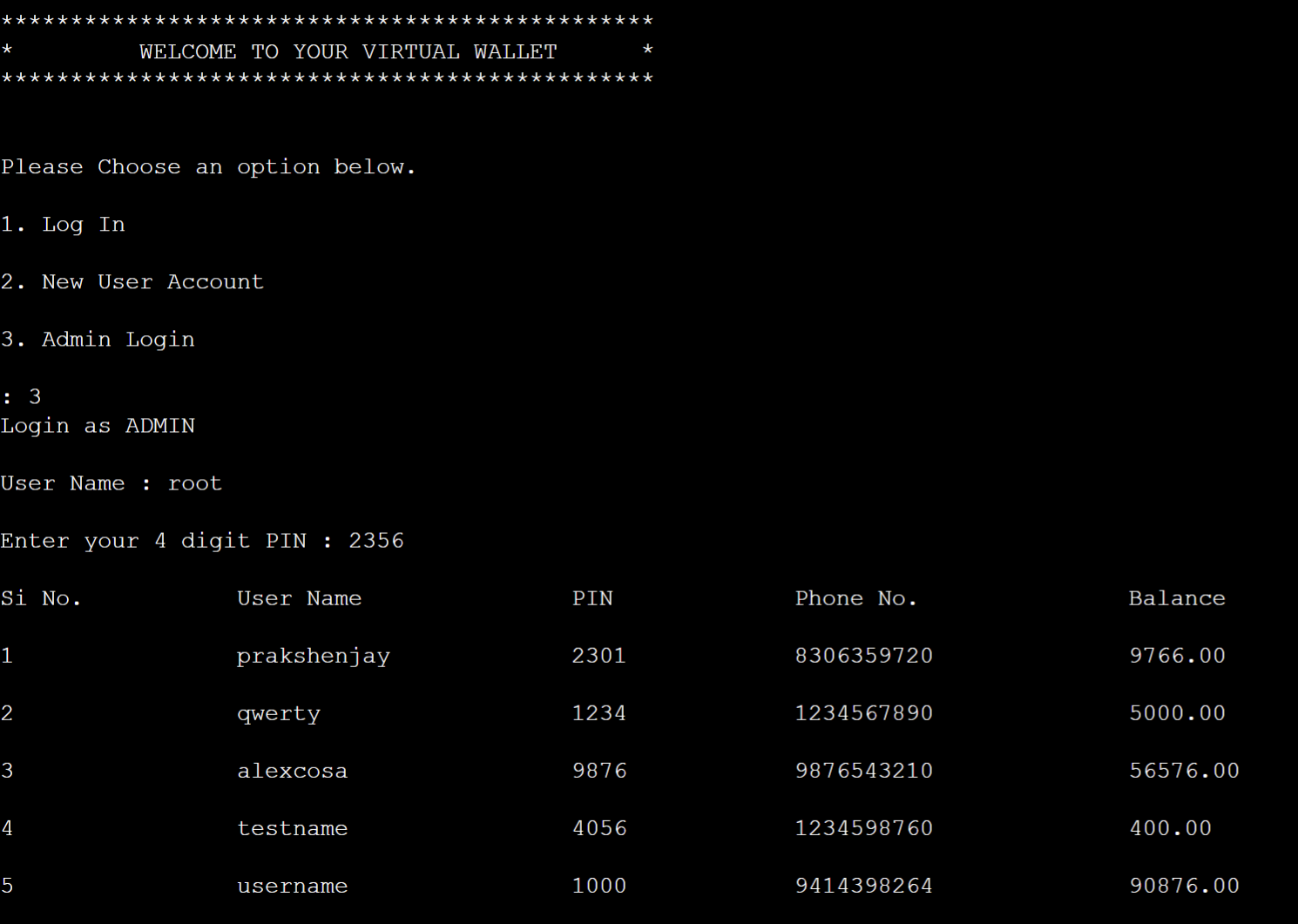
Task: Select balance '90876.00'
Action: 1185,886
